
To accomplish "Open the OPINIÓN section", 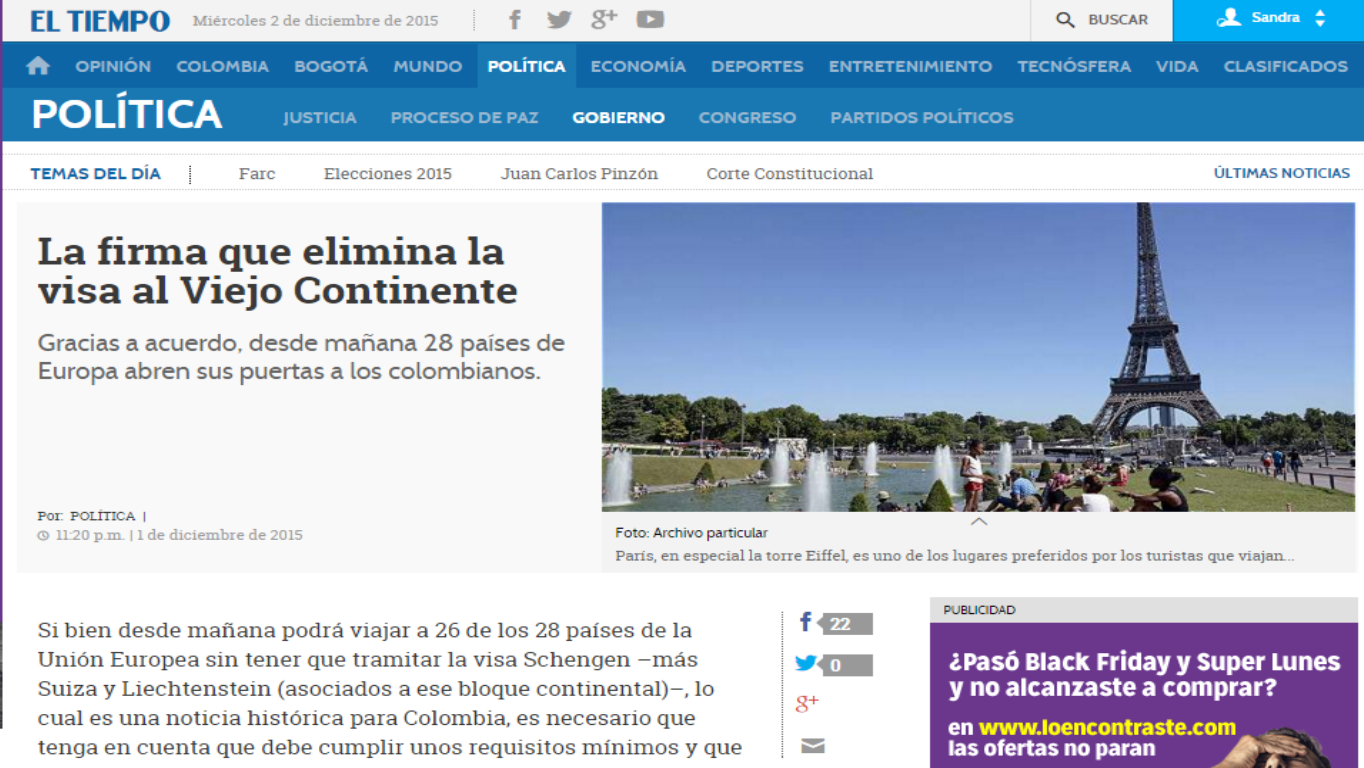I will (113, 66).
